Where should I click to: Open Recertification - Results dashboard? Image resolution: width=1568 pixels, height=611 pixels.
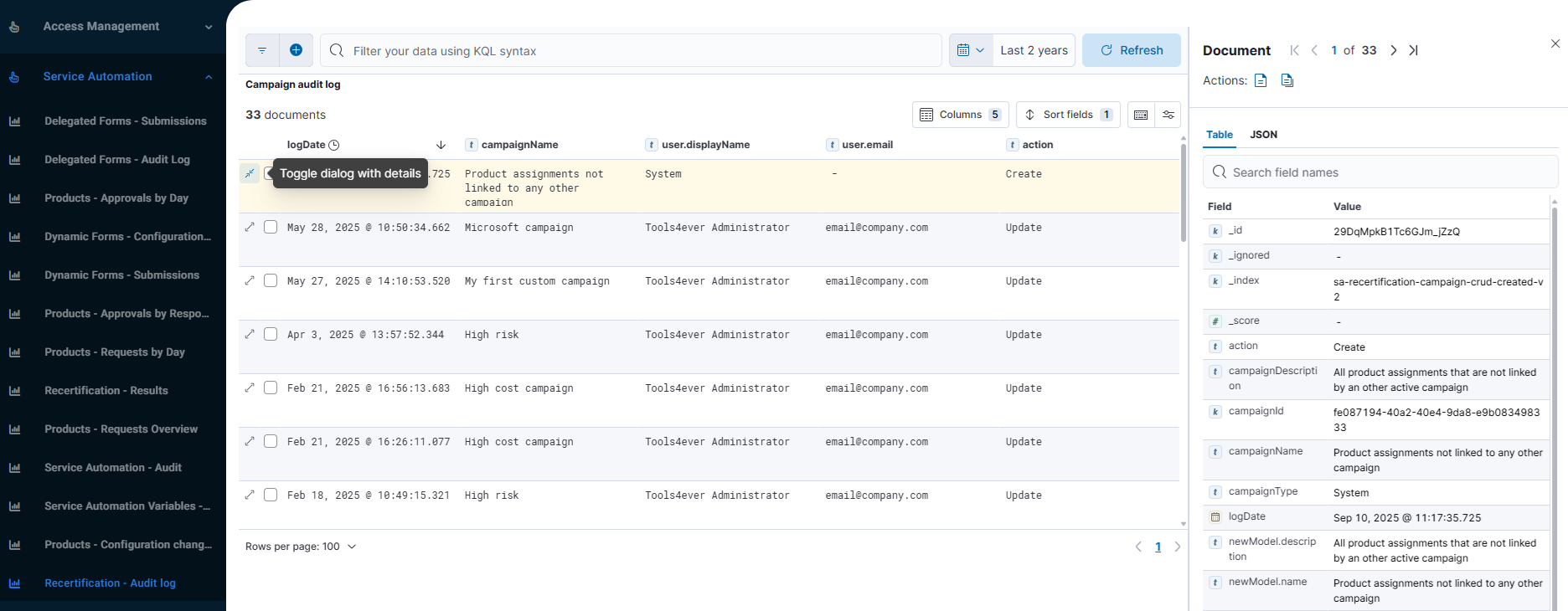pos(106,391)
